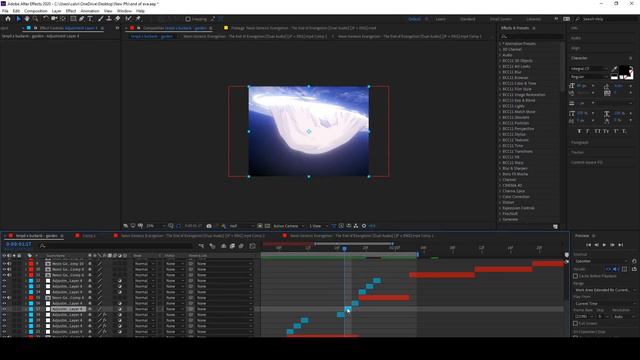This screenshot has width=640, height=360.
Task: Enable Cache Before Playback checkbox
Action: 576,276
